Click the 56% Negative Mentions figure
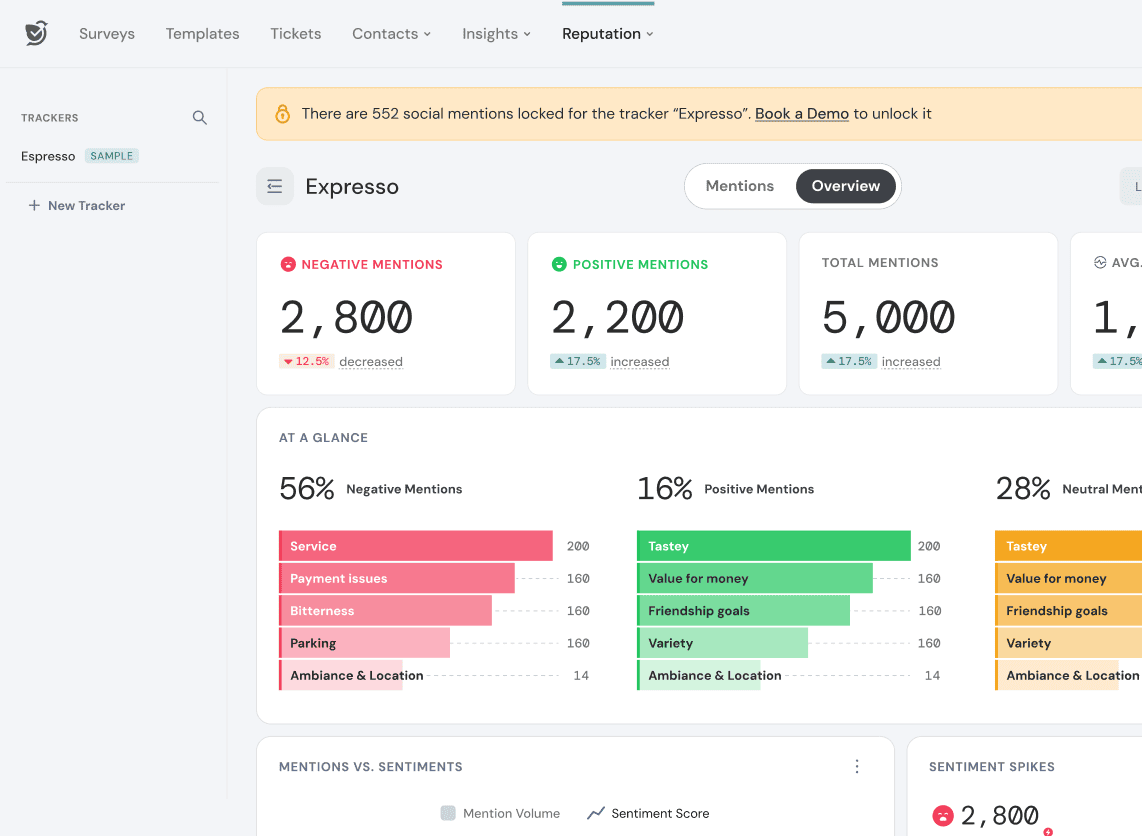Screen dimensions: 1142x836 tap(307, 488)
